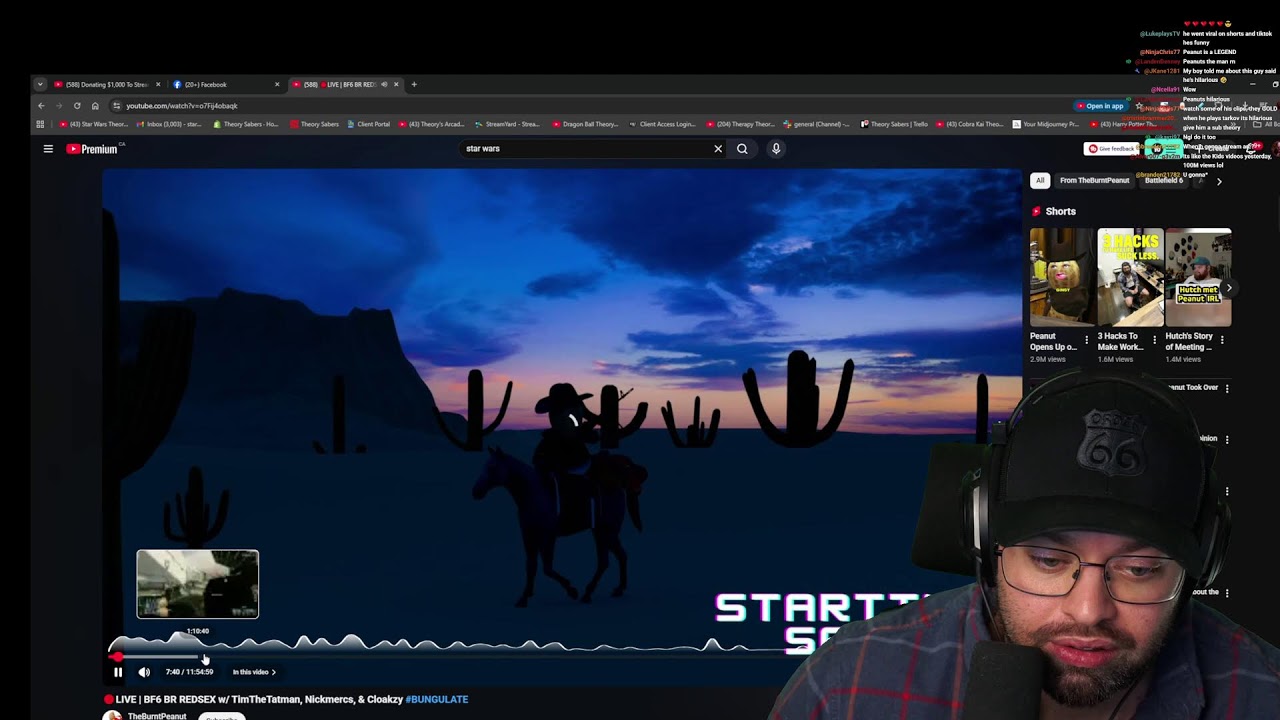Close the 'Donating $1,000 To Stre...' tab
This screenshot has height=720, width=1280.
click(158, 85)
